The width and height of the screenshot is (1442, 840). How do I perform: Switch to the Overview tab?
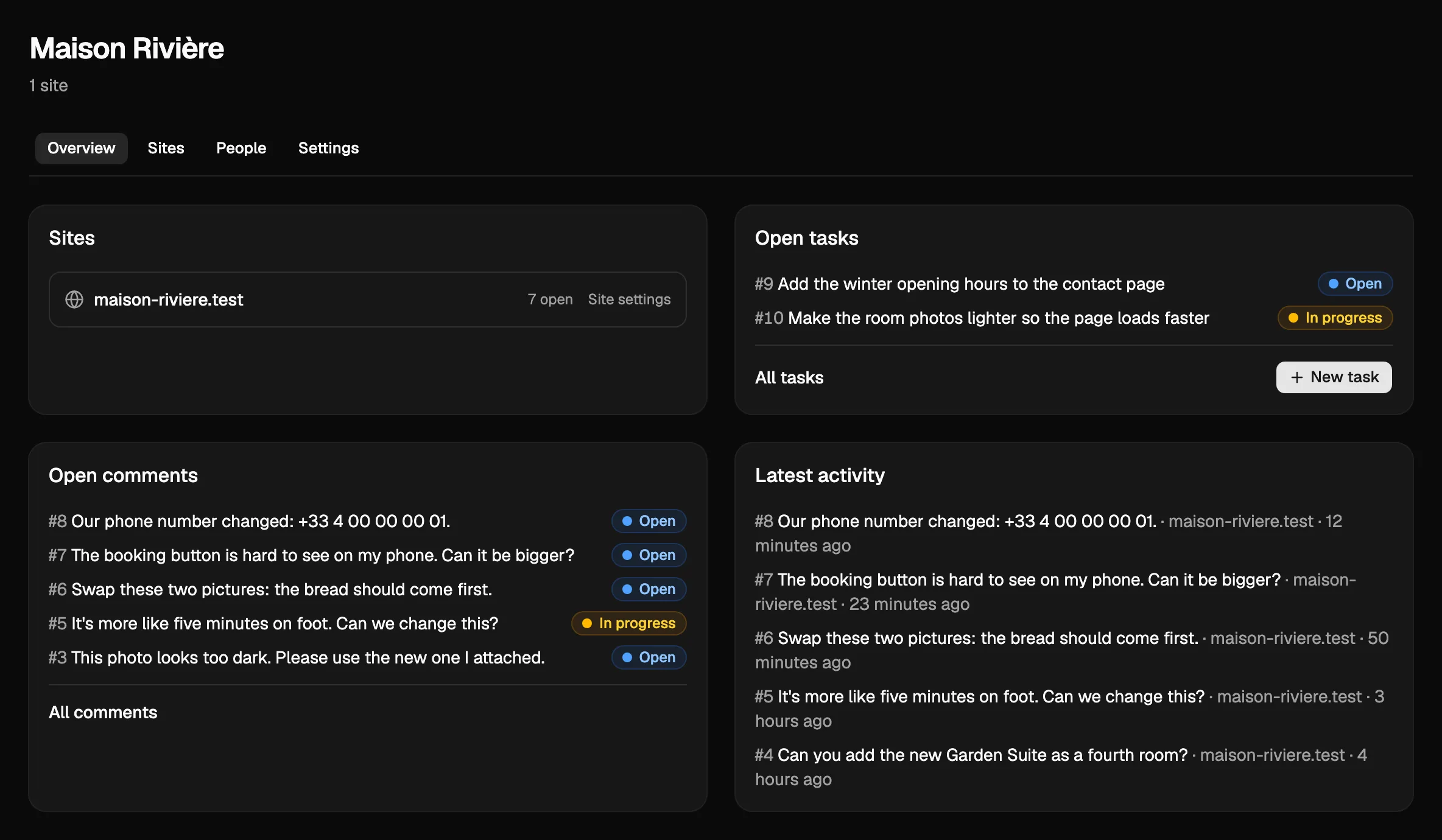(x=81, y=148)
